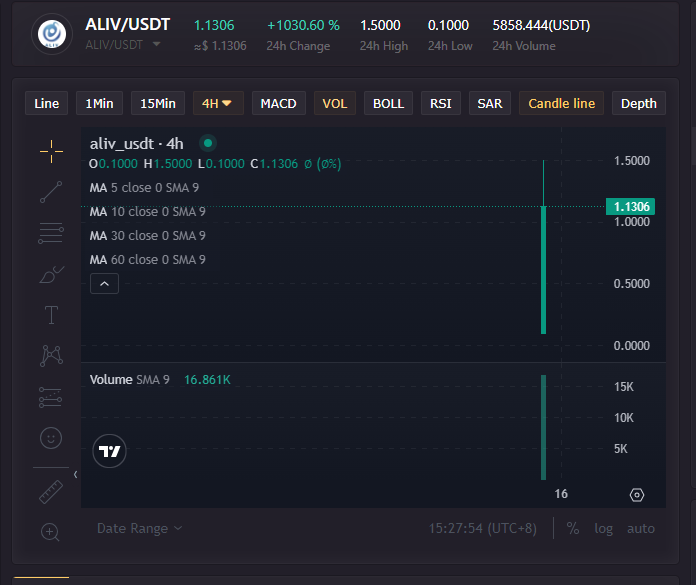Toggle the BOLL indicator

(388, 103)
